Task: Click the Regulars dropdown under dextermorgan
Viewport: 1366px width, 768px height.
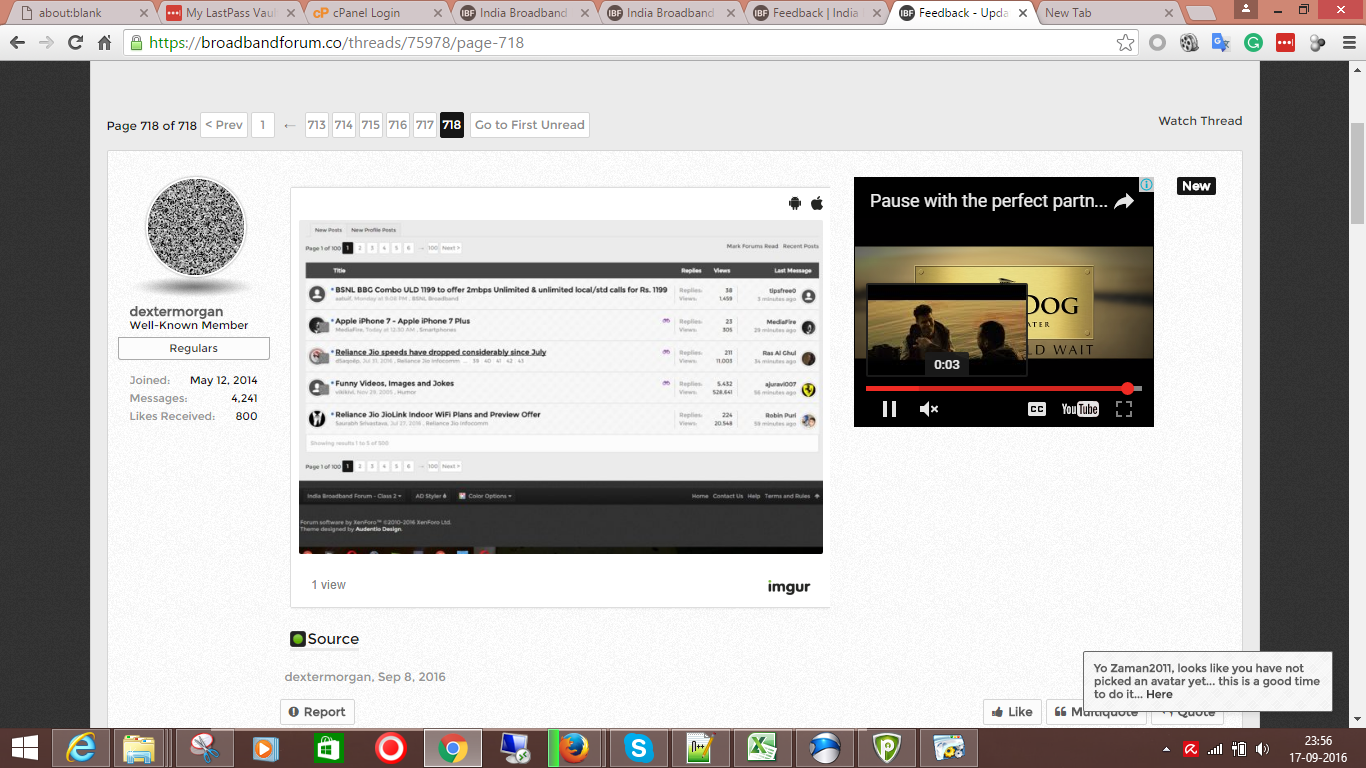Action: [194, 348]
